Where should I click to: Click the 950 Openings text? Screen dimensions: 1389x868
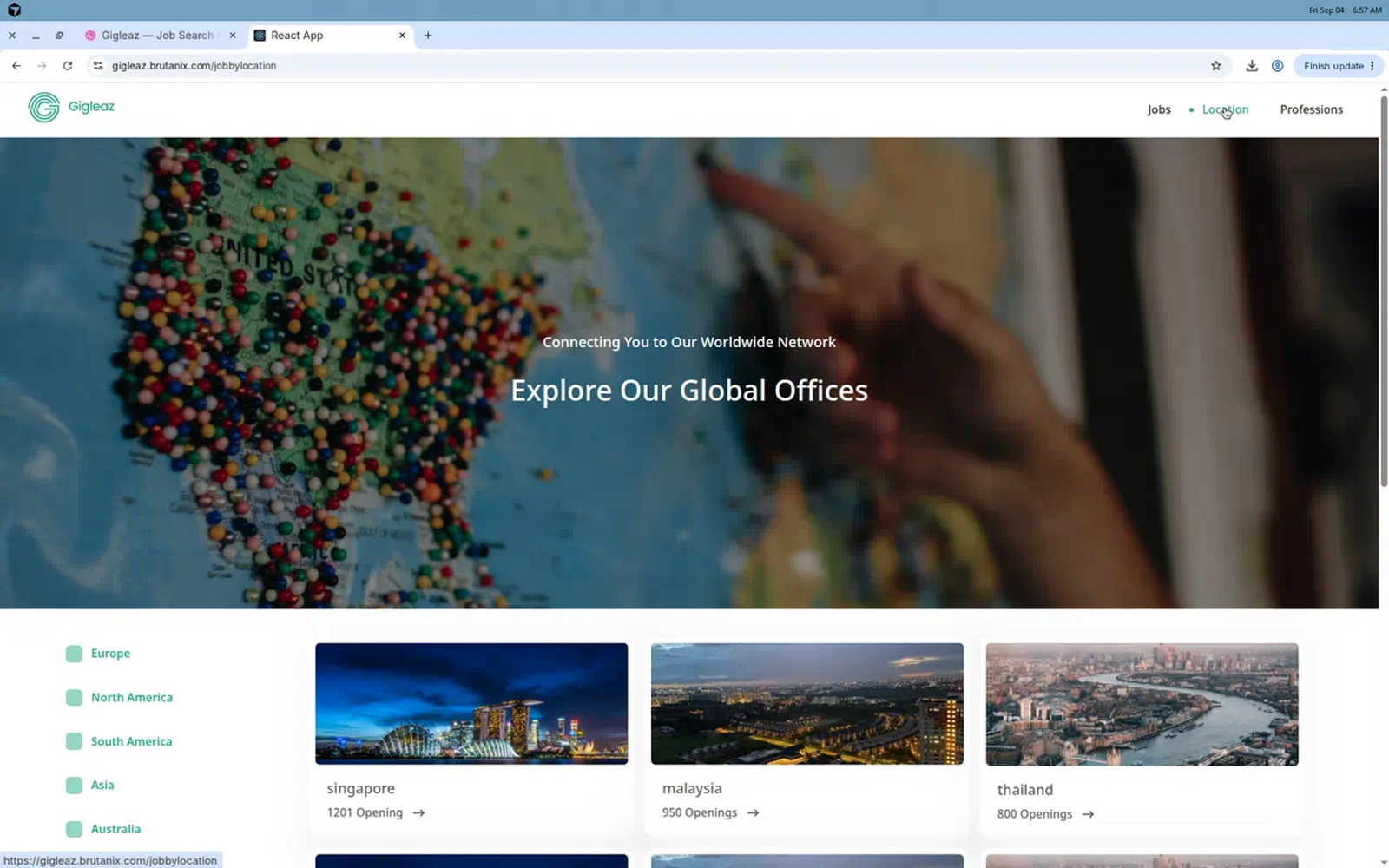700,813
